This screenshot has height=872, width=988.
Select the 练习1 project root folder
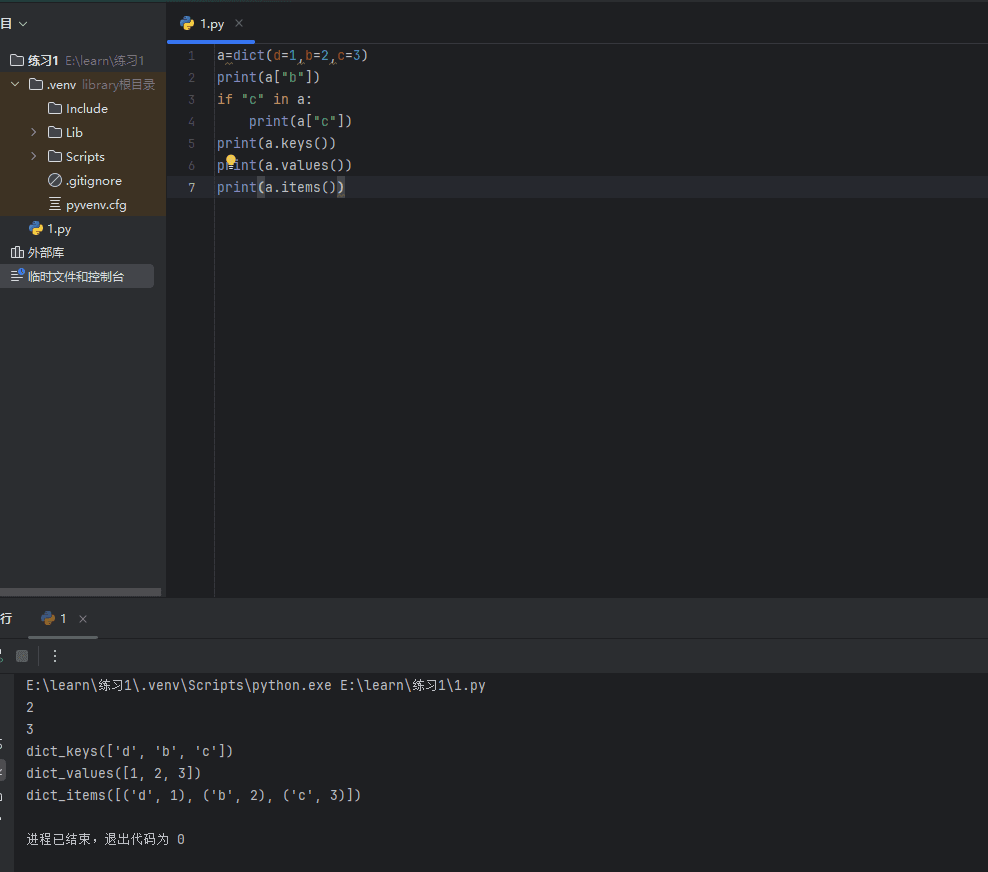[x=43, y=61]
